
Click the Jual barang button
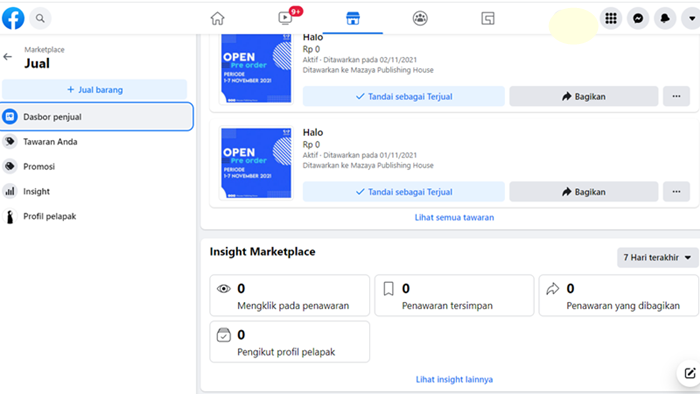95,90
